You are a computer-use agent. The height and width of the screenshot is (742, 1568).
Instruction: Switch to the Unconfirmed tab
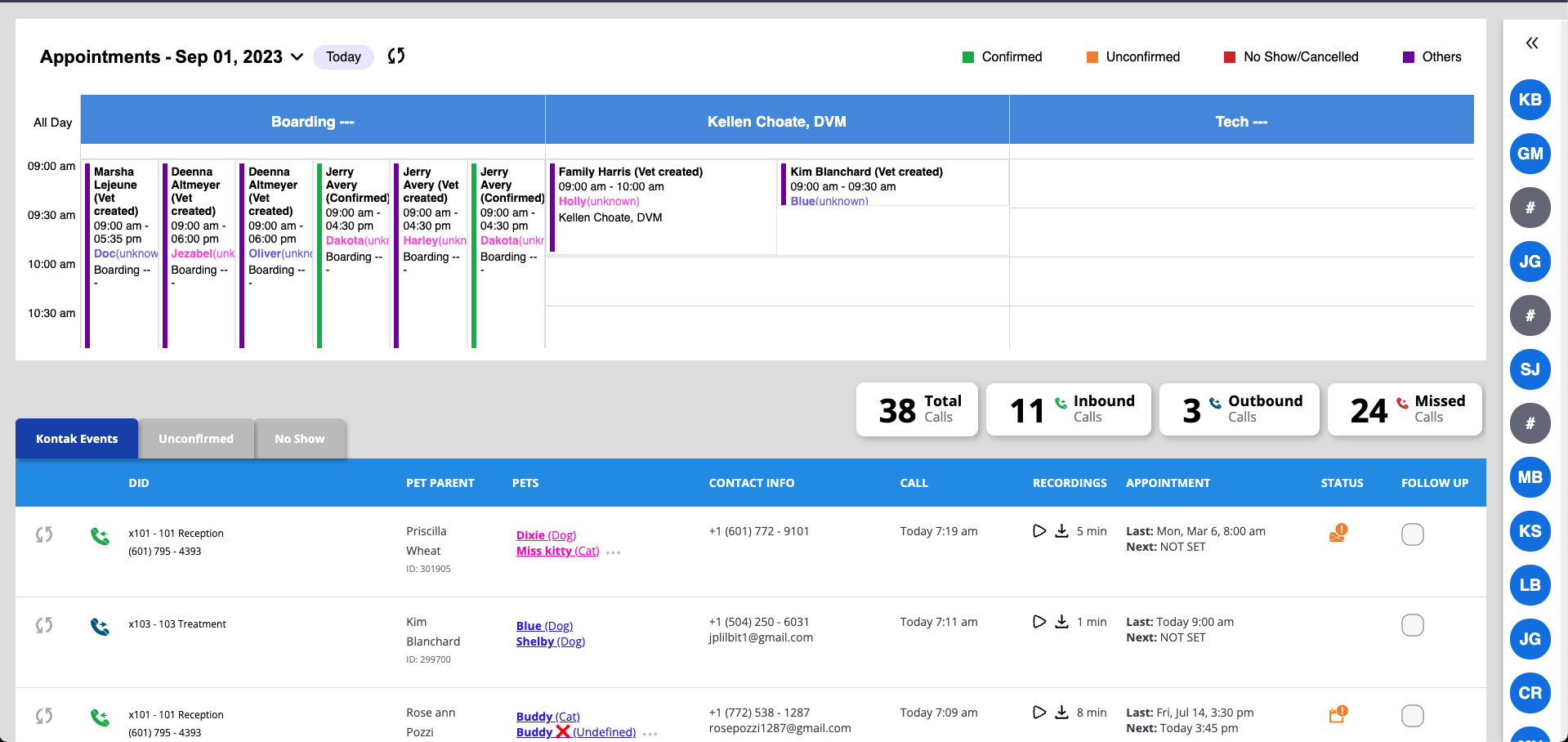(196, 439)
